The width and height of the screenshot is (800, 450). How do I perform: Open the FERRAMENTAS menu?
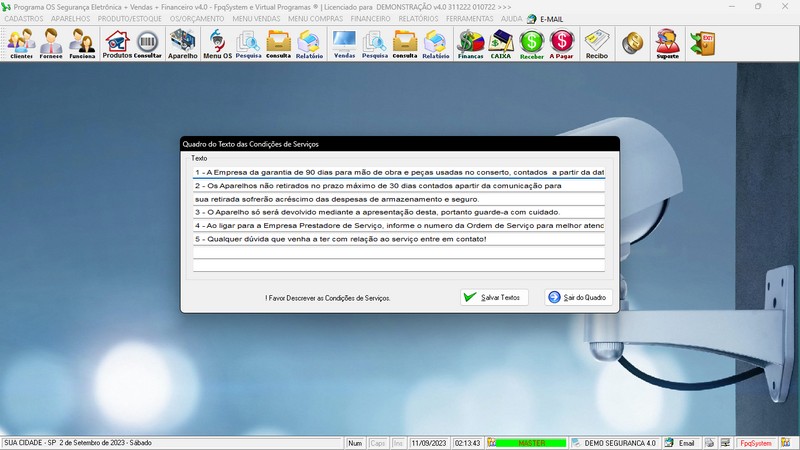tap(470, 19)
